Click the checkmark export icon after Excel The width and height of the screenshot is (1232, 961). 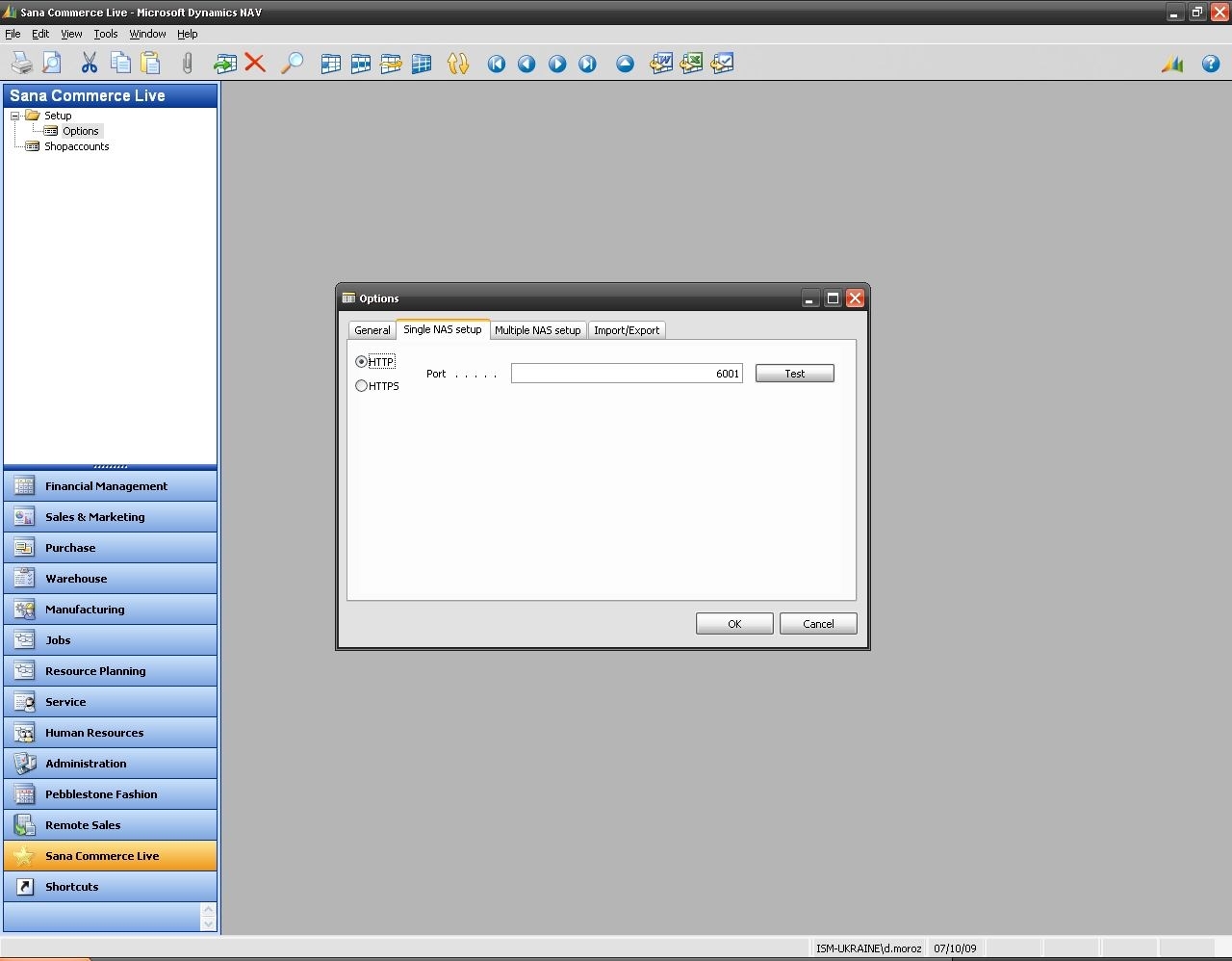[722, 64]
